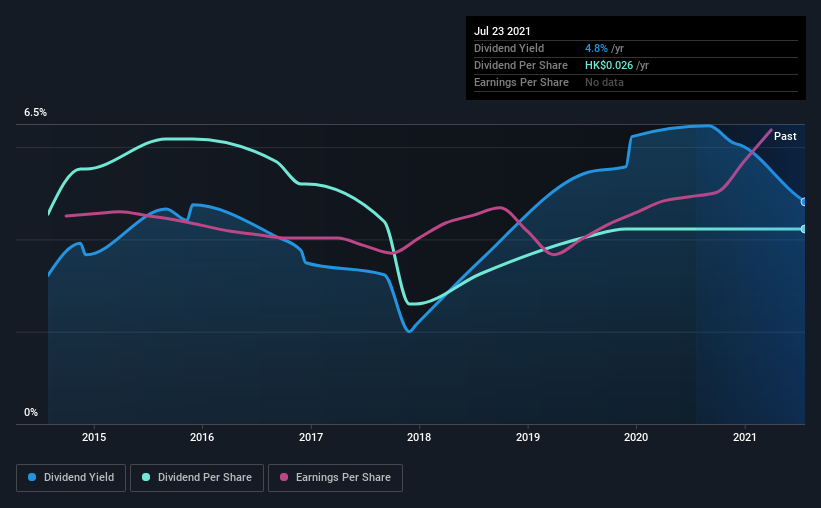Click the tooltip 'Earnings Per Share' row label
Image resolution: width=821 pixels, height=508 pixels.
point(521,82)
